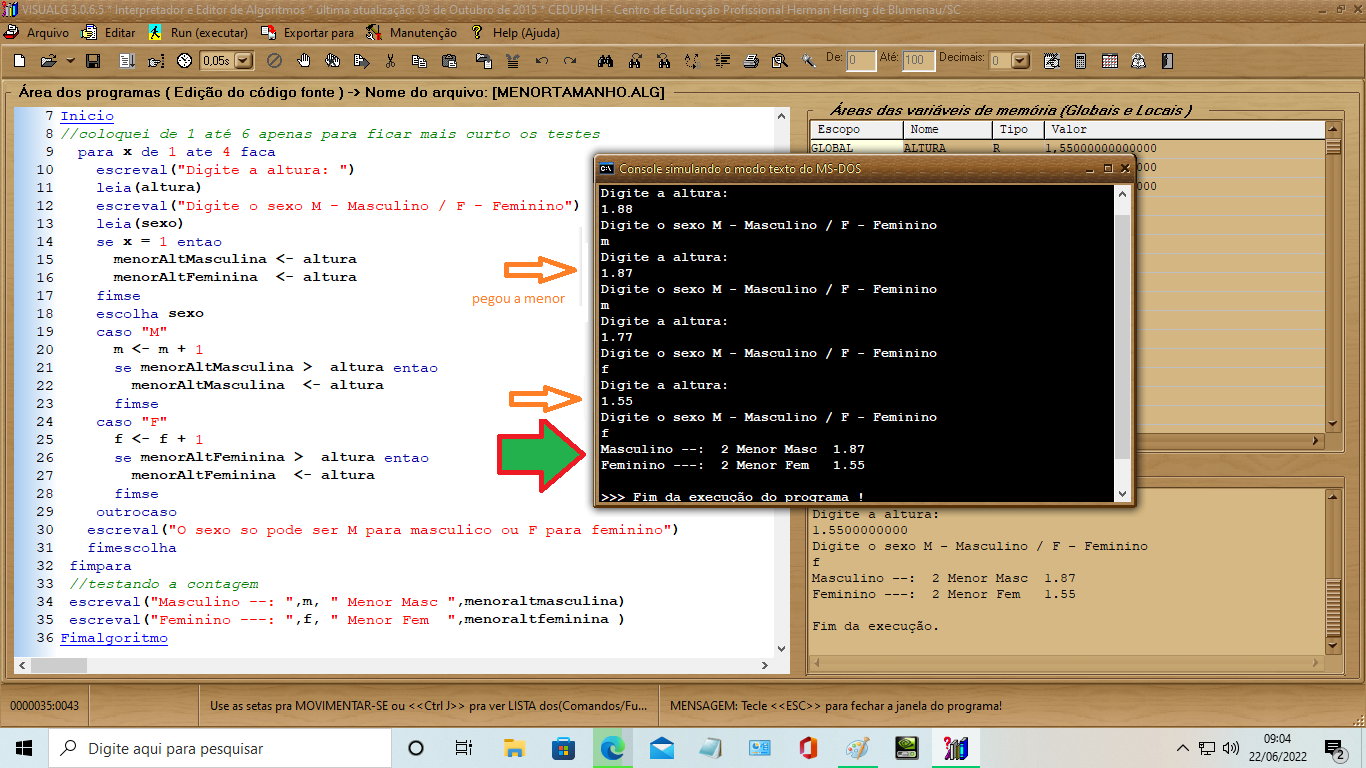Image resolution: width=1366 pixels, height=768 pixels.
Task: Click the Inicio keyword on line 7
Action: point(87,116)
